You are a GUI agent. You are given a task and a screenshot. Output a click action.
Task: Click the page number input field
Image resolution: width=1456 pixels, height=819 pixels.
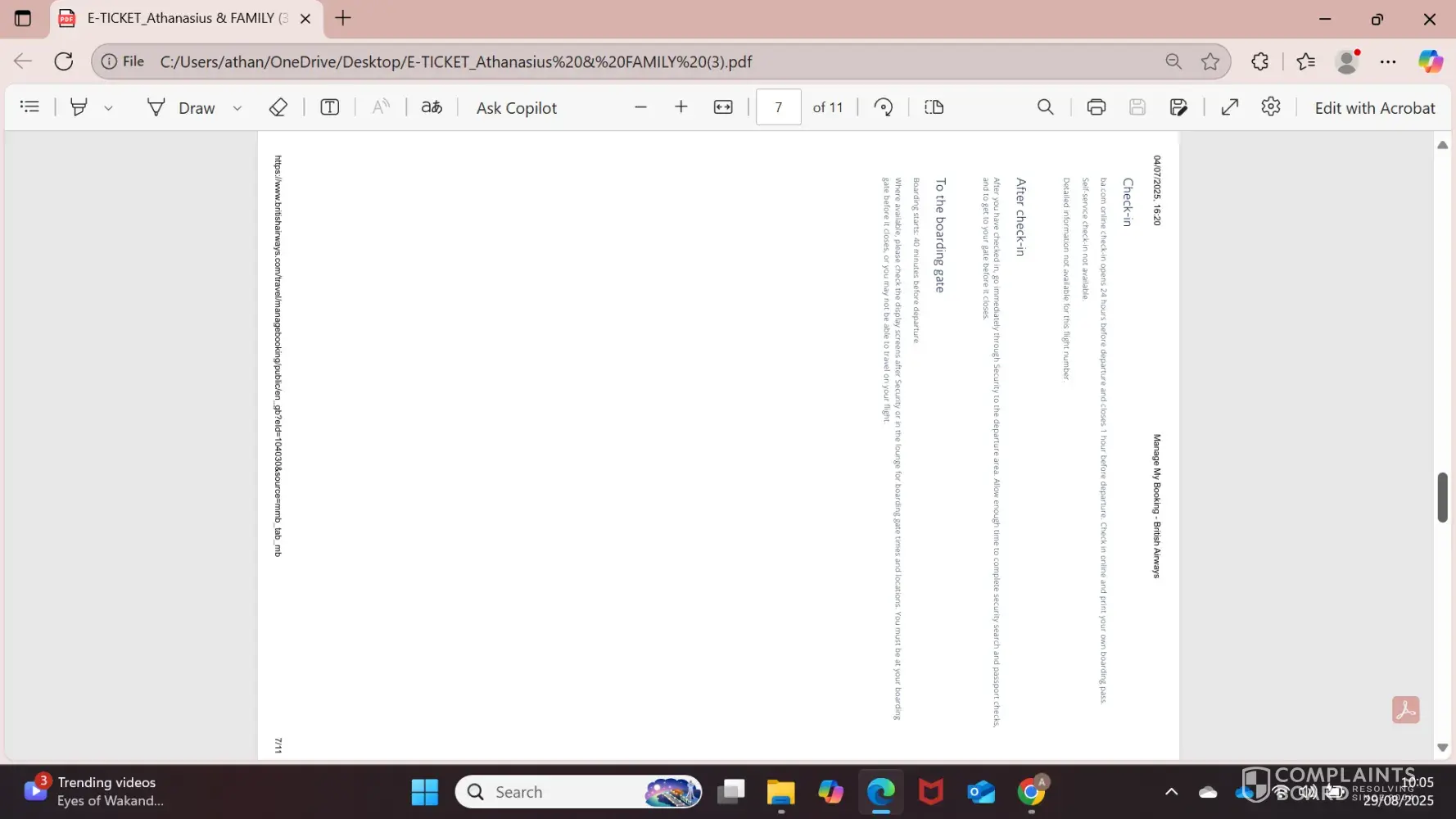[x=778, y=107]
